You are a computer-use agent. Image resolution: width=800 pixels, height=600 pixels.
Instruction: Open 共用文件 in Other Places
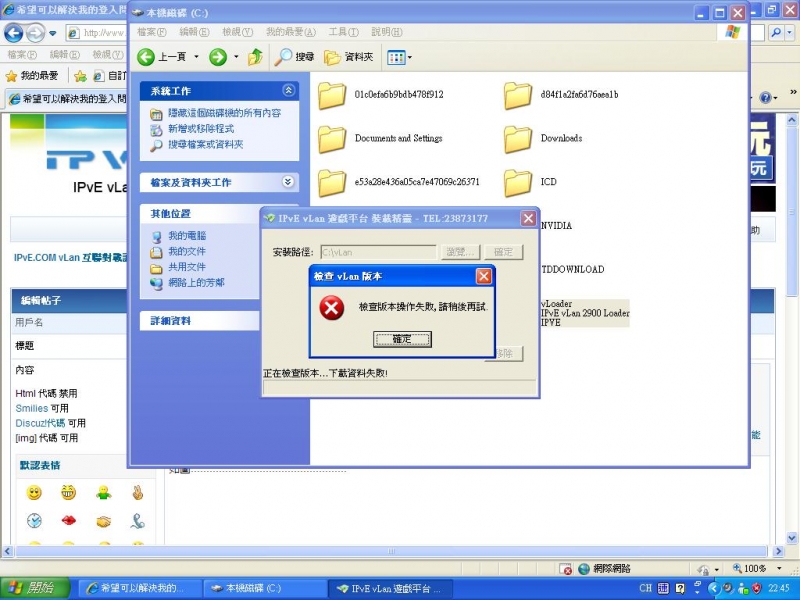[x=187, y=267]
